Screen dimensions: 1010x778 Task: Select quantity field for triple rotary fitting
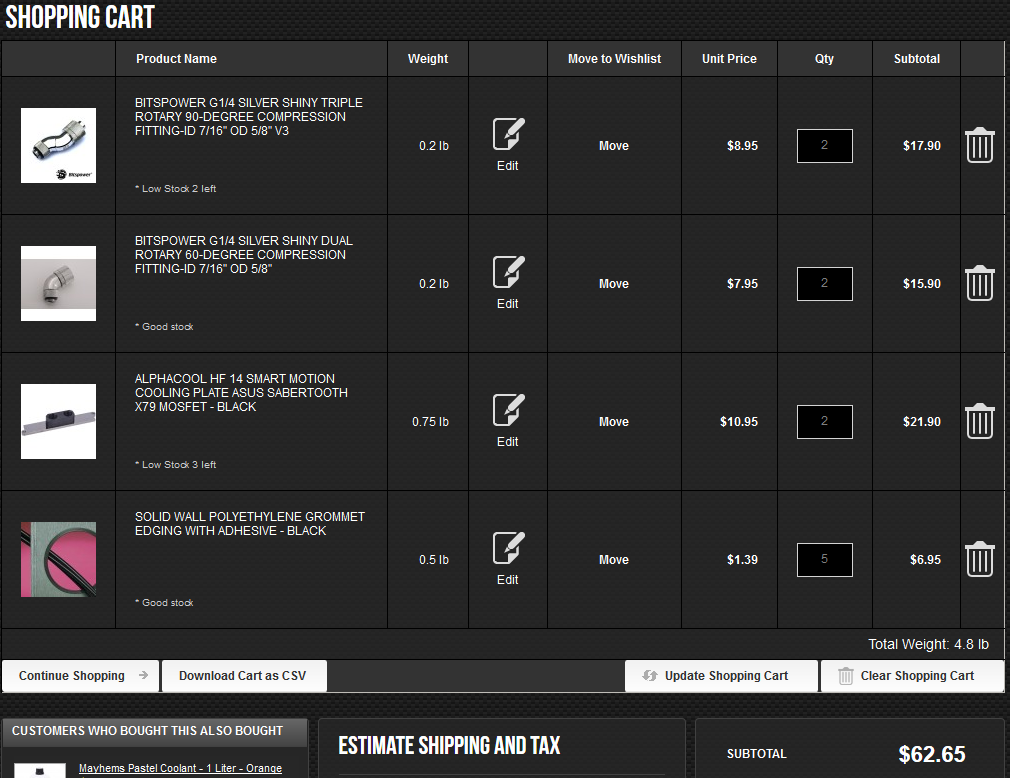(824, 146)
